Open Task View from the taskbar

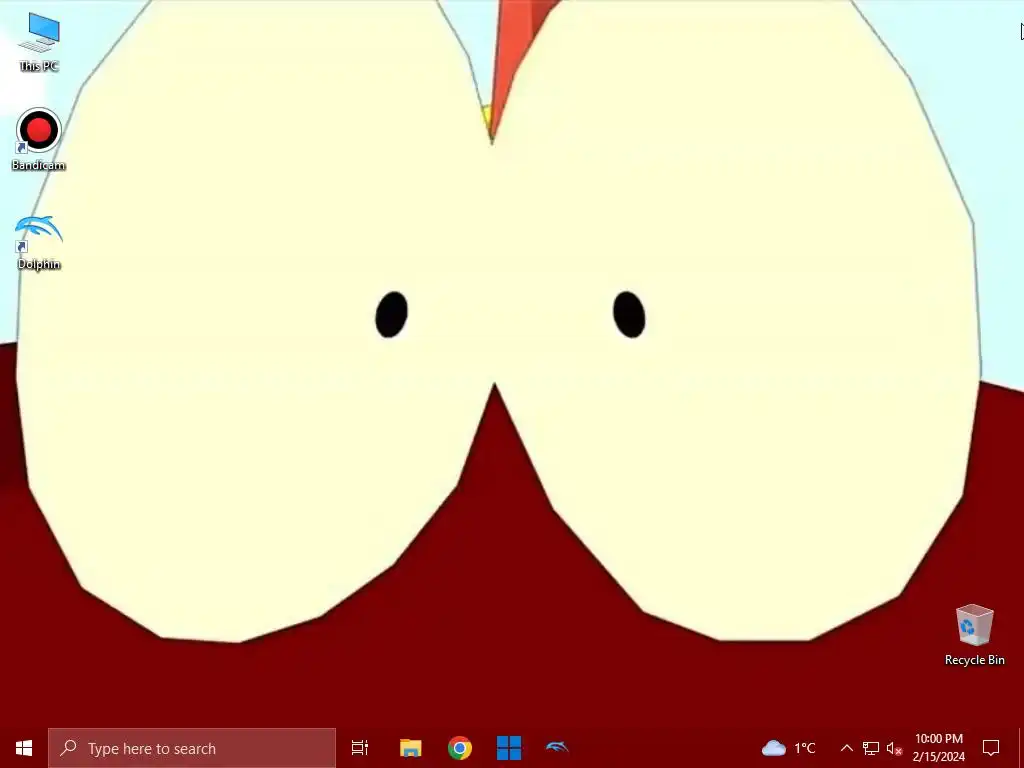tap(360, 748)
